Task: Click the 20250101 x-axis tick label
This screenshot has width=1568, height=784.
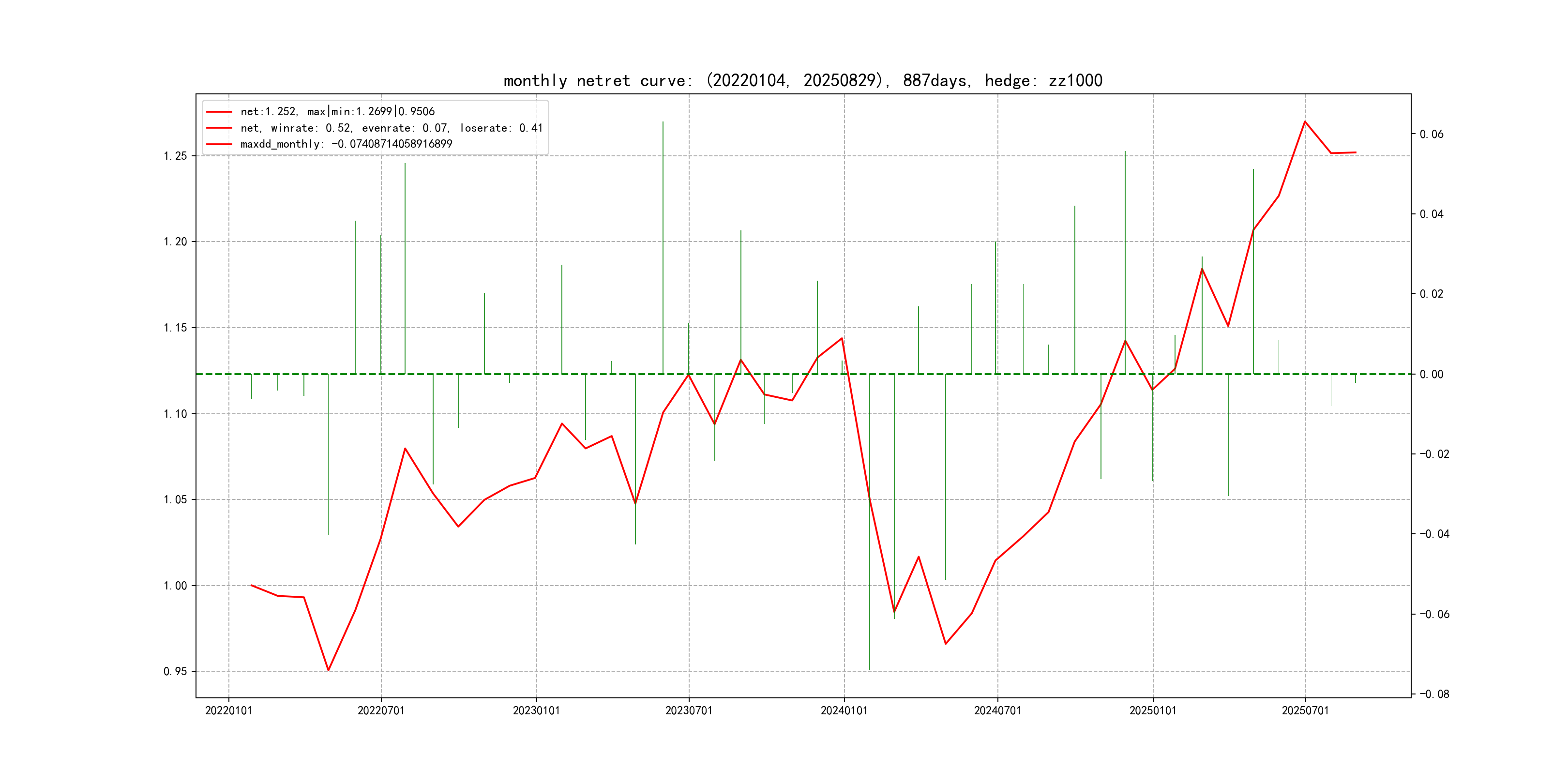Action: point(1152,711)
